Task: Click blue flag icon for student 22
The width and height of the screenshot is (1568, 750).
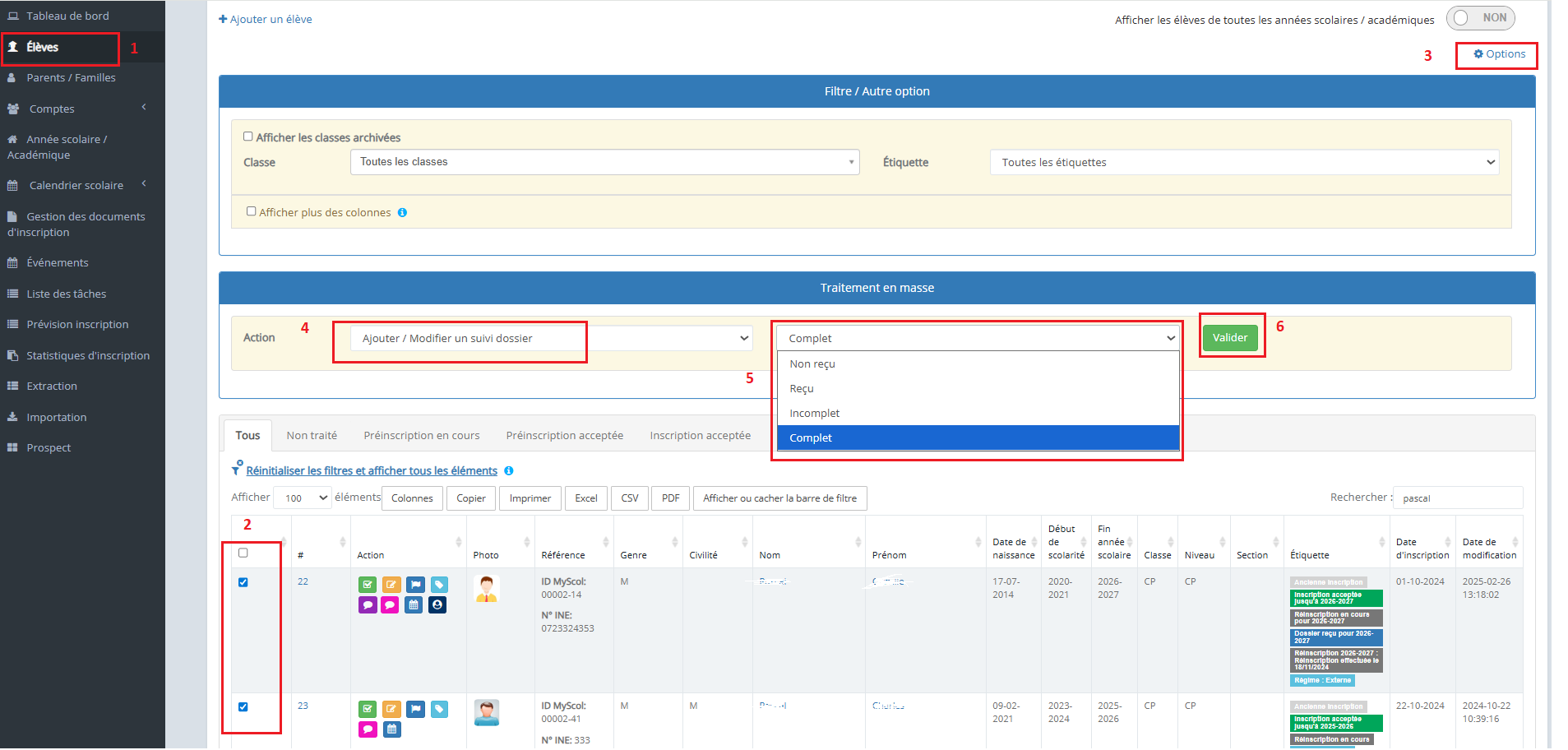Action: coord(415,585)
